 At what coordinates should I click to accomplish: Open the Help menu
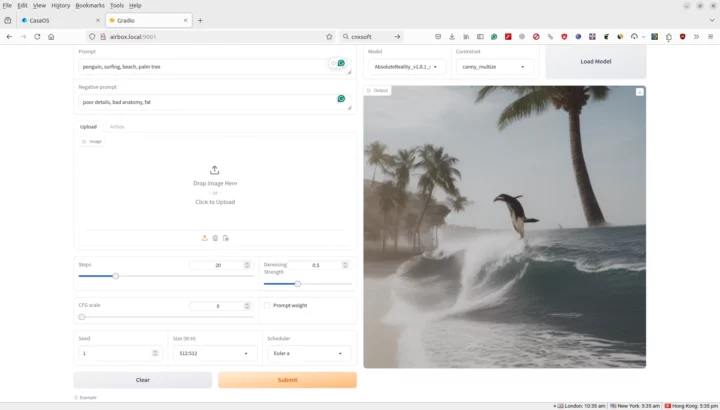tap(135, 6)
